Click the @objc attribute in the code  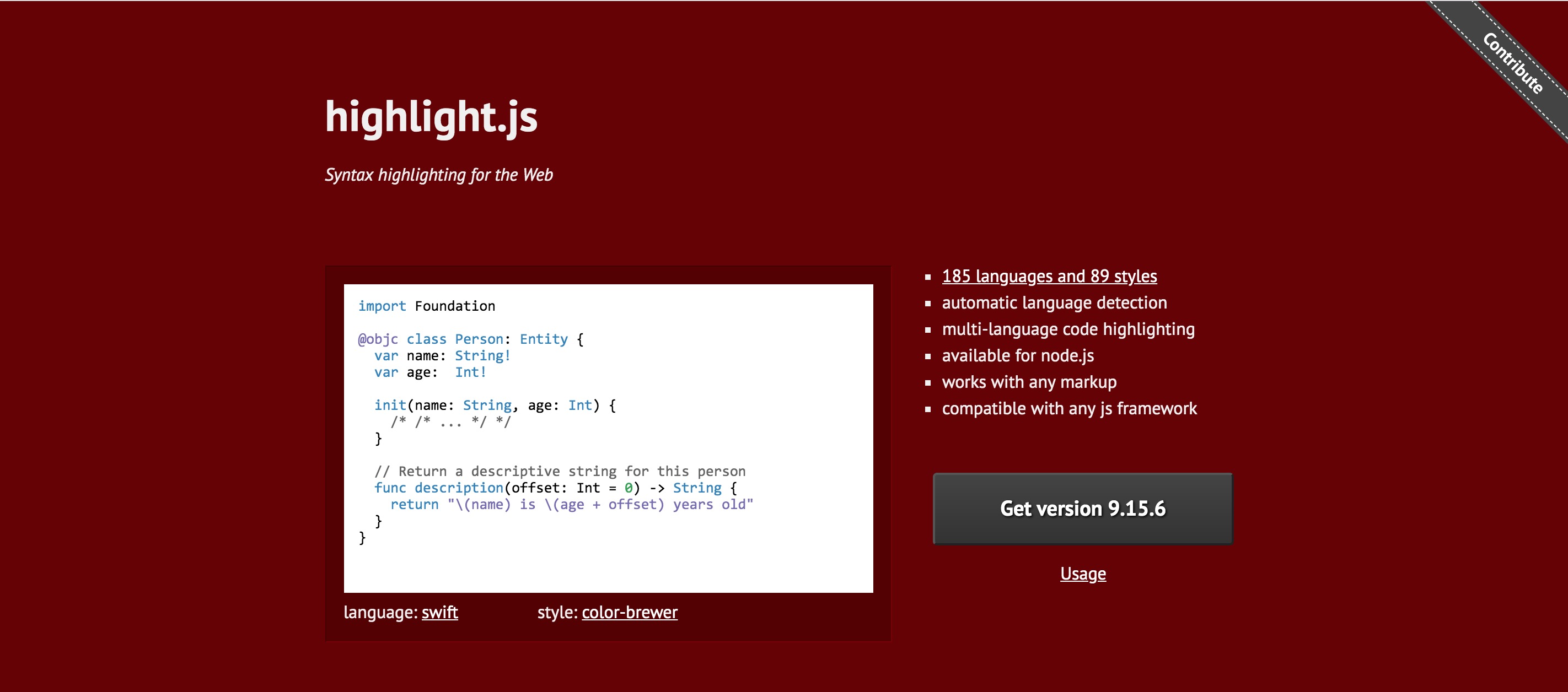point(378,339)
